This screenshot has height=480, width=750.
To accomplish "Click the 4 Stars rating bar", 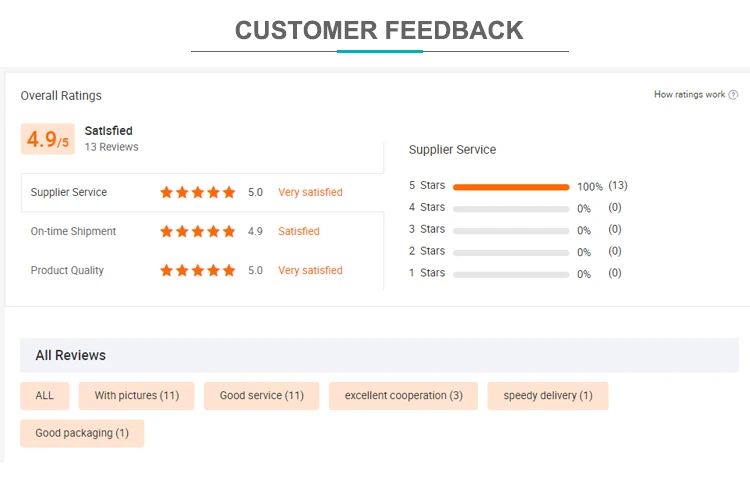I will (511, 208).
